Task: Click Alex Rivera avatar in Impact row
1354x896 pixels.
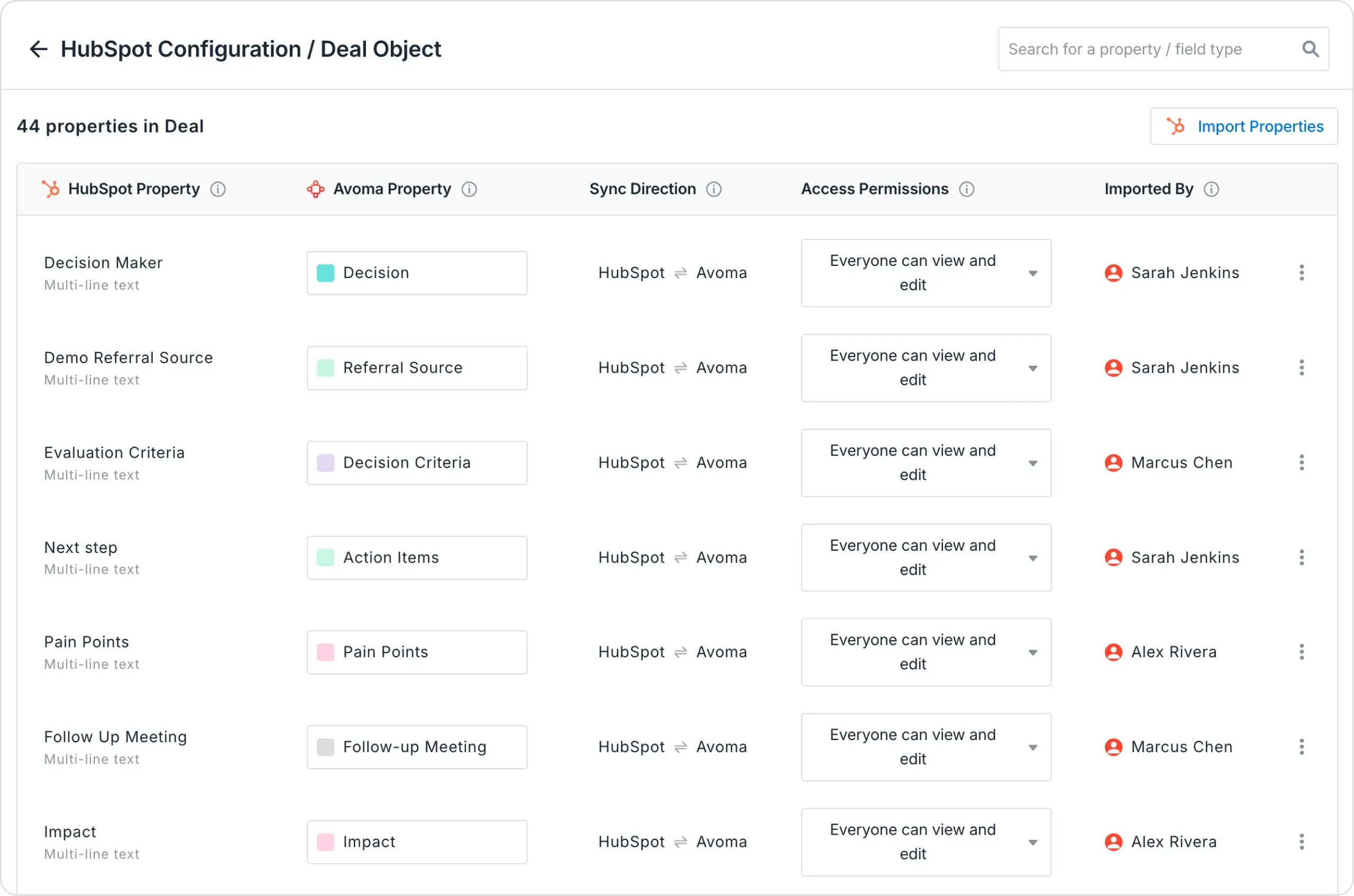Action: [x=1113, y=842]
